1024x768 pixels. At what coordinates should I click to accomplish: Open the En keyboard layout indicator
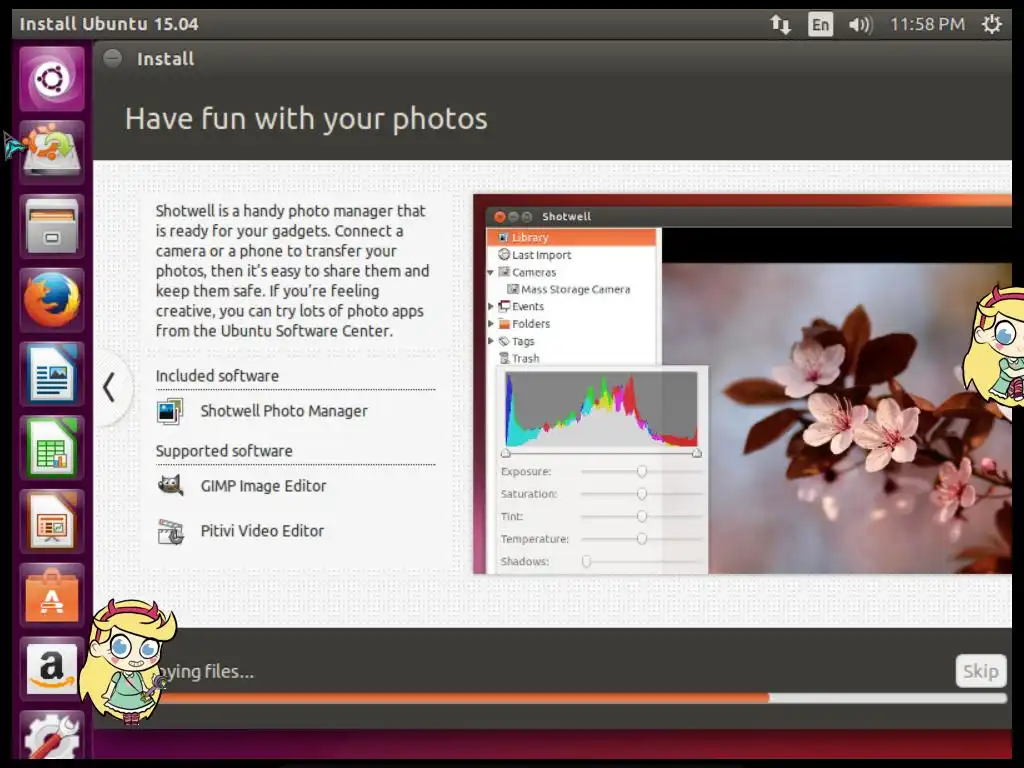tap(820, 25)
